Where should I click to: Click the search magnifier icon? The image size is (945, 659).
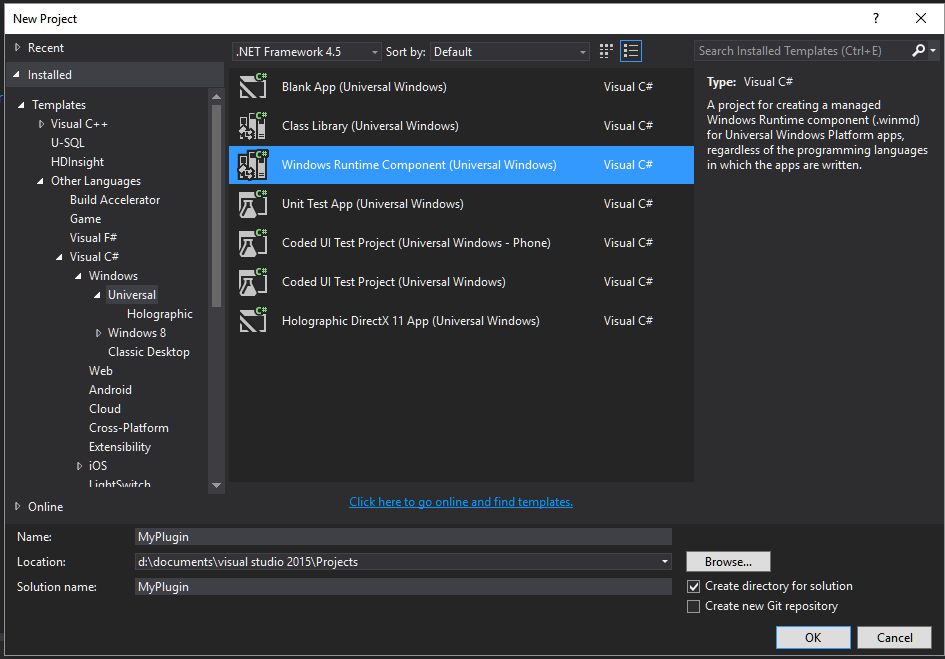918,51
